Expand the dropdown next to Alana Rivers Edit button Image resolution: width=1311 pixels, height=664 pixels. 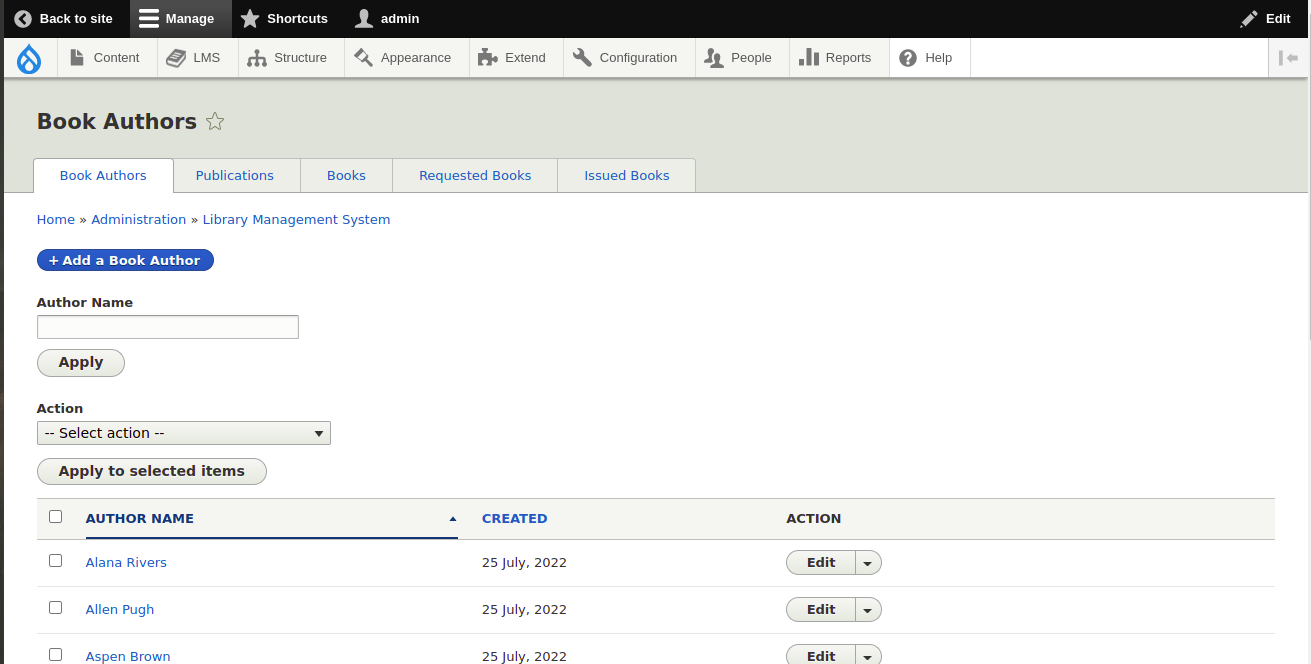(x=866, y=562)
